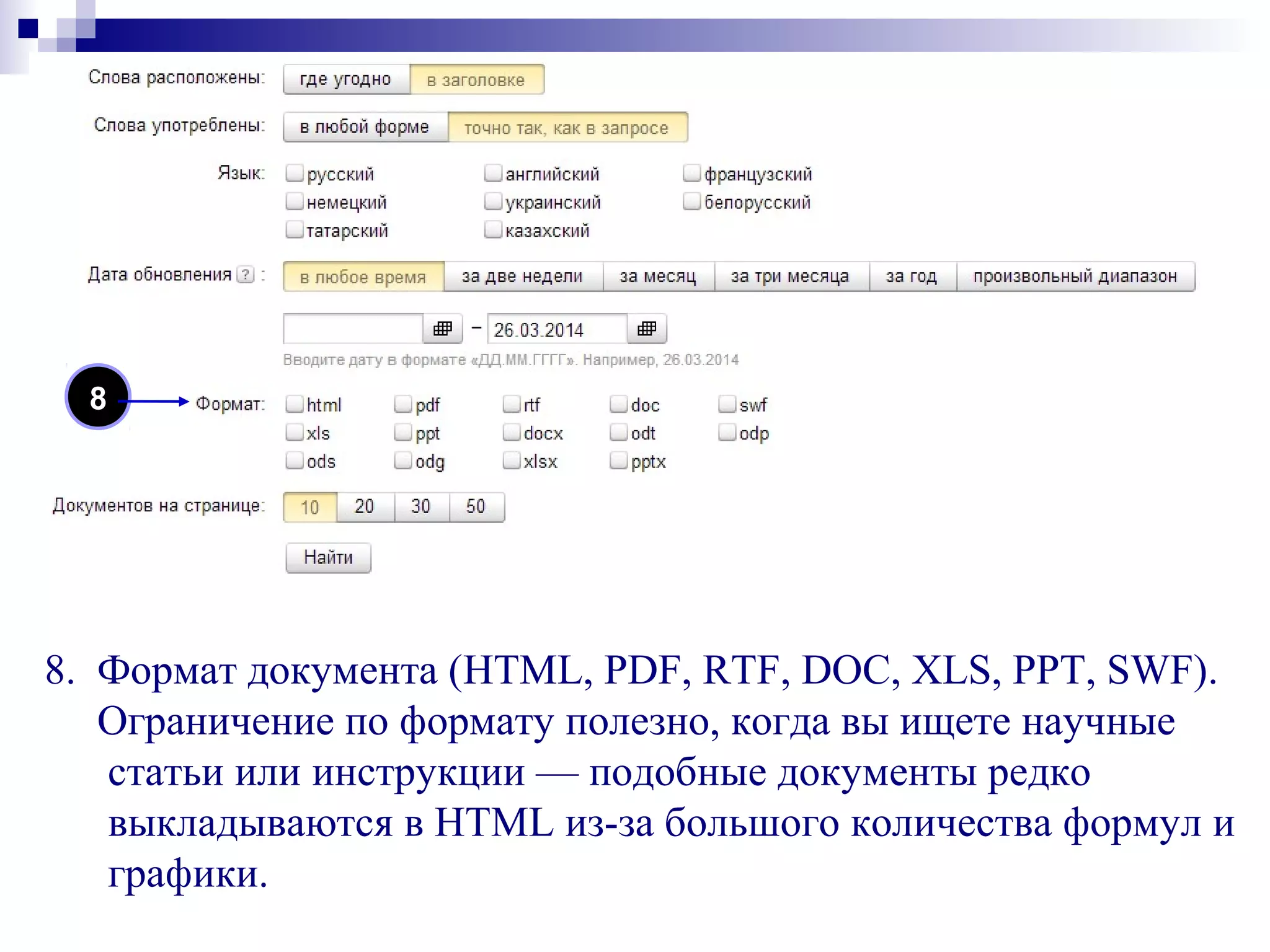Open calendar picker for start date
The image size is (1270, 952).
442,328
